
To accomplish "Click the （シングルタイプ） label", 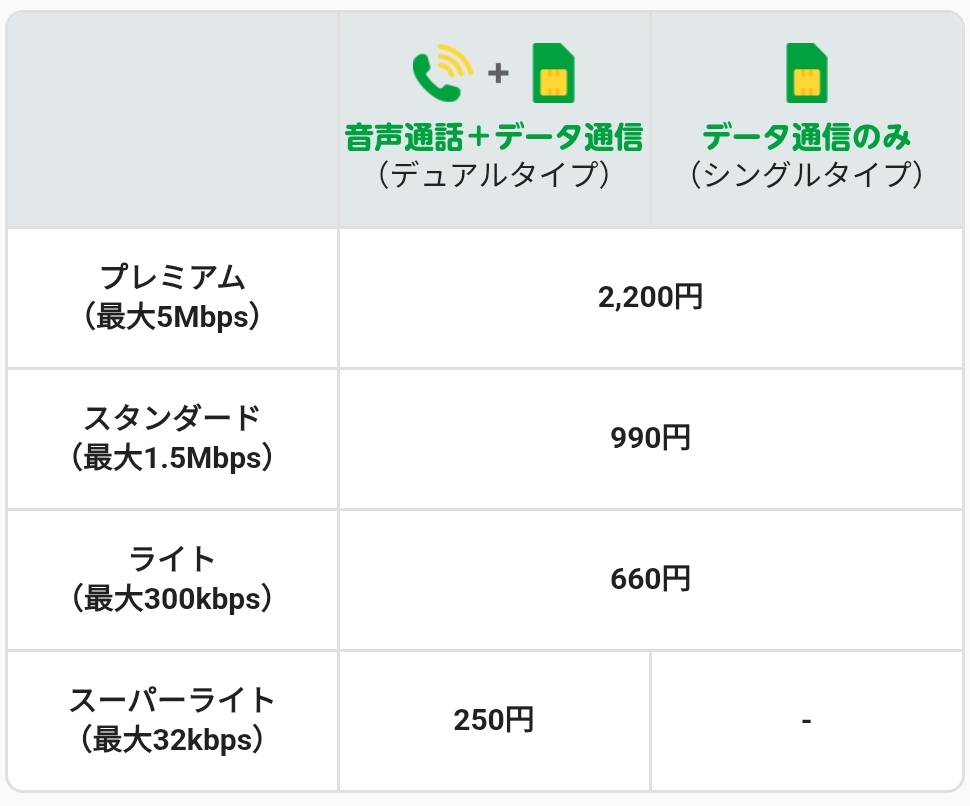I will [806, 175].
